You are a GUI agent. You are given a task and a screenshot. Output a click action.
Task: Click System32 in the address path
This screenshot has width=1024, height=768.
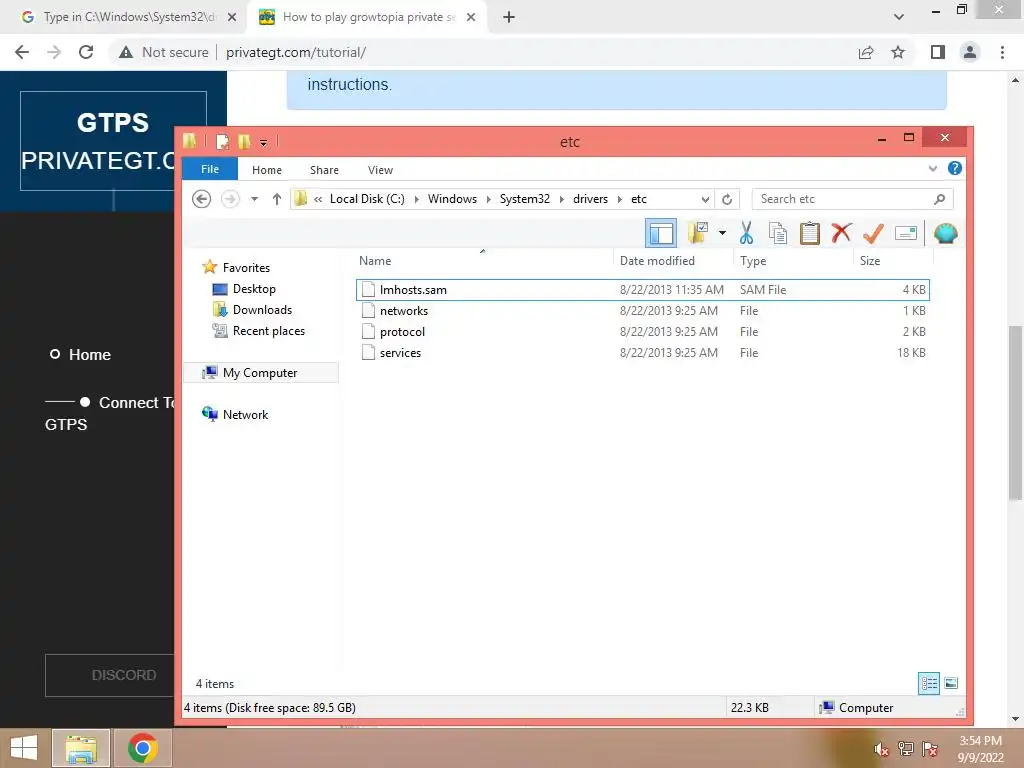click(x=524, y=199)
